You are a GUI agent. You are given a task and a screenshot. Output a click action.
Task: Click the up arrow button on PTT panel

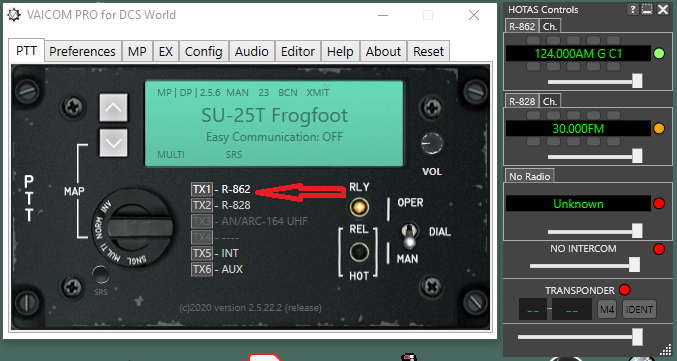click(114, 107)
